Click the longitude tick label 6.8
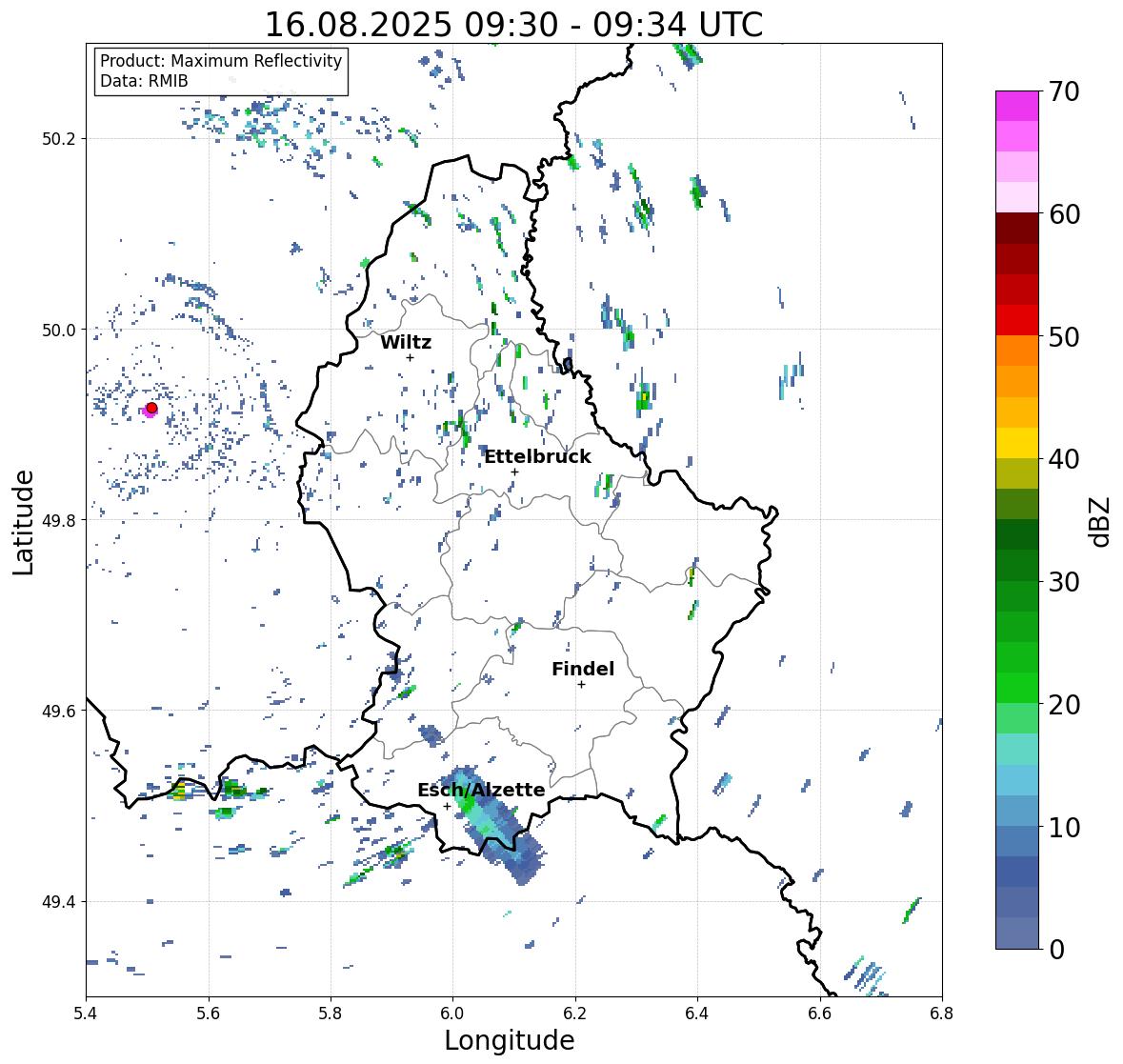Screen dimensions: 1123x1064 click(942, 1014)
